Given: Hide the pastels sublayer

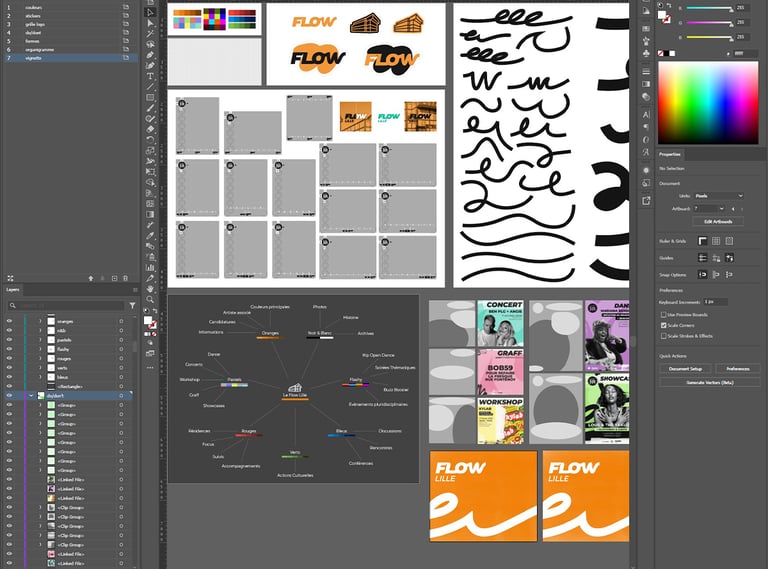Looking at the screenshot, I should point(9,340).
